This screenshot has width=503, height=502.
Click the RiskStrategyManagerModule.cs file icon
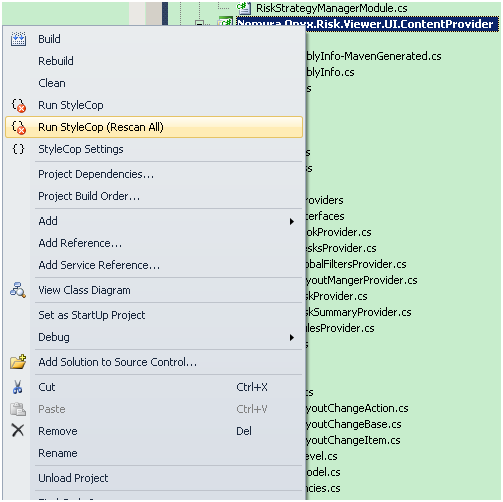[x=244, y=8]
